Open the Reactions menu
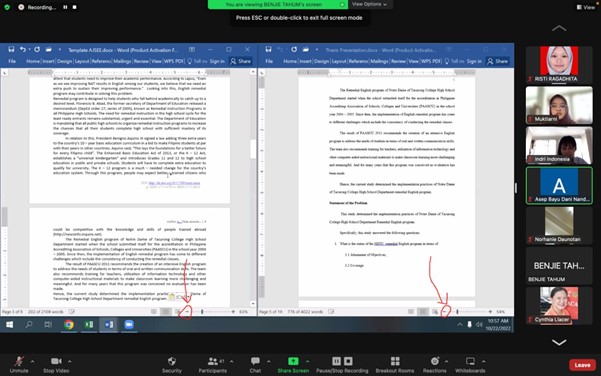Viewport: 601px width, 376px height. pyautogui.click(x=435, y=365)
